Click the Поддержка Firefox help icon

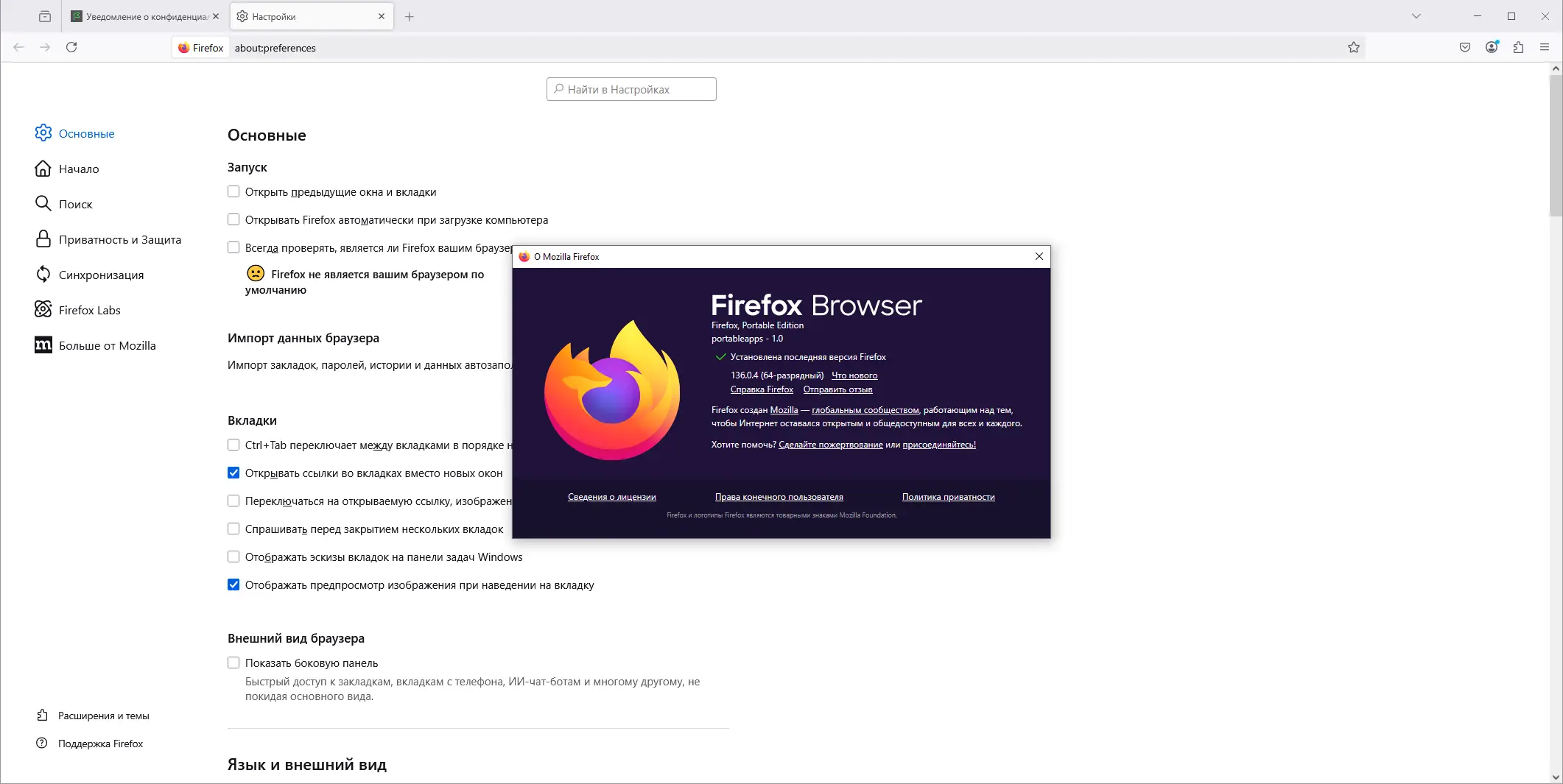(42, 744)
